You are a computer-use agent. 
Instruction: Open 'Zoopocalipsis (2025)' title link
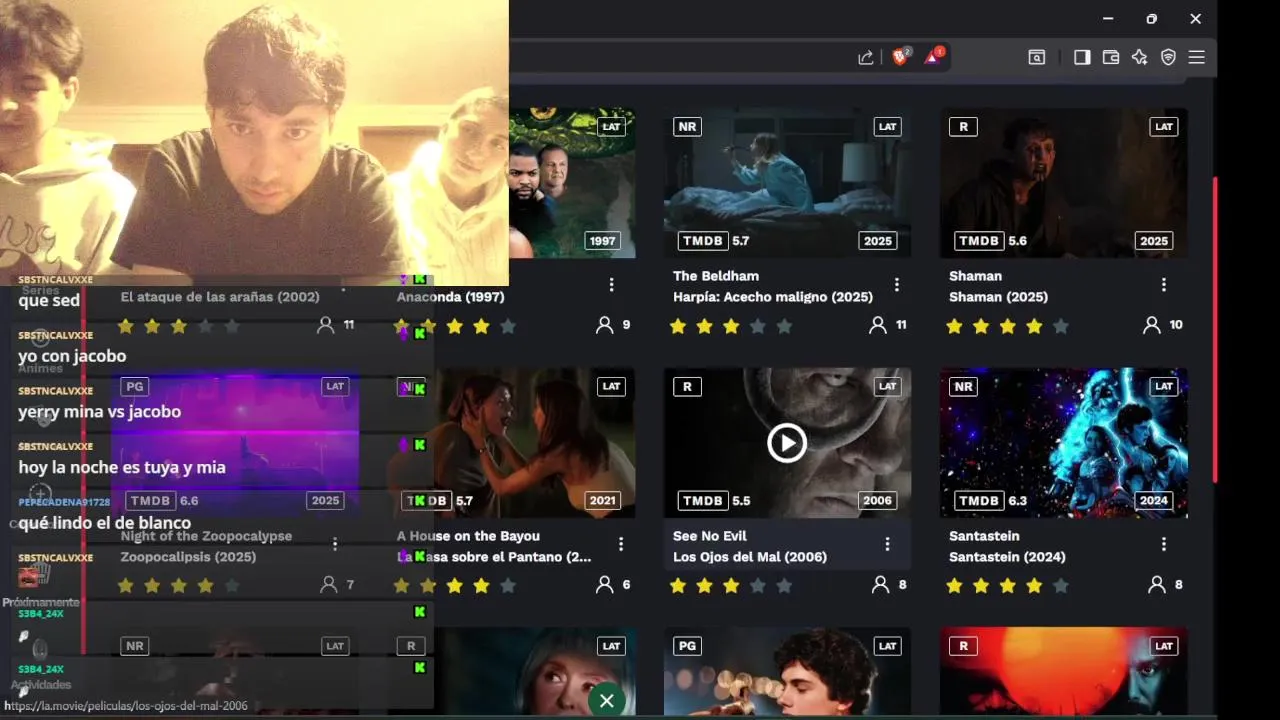click(188, 557)
